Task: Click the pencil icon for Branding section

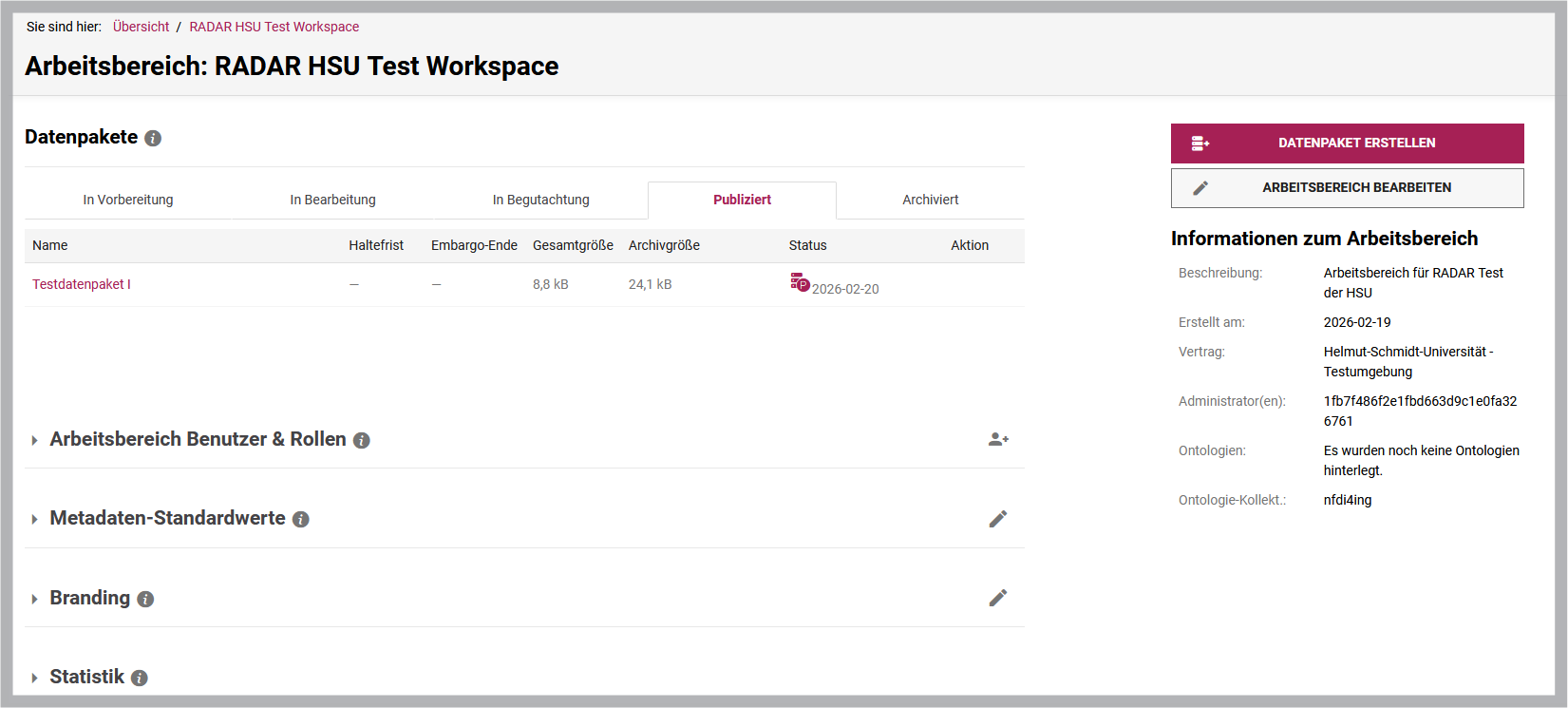Action: [998, 598]
